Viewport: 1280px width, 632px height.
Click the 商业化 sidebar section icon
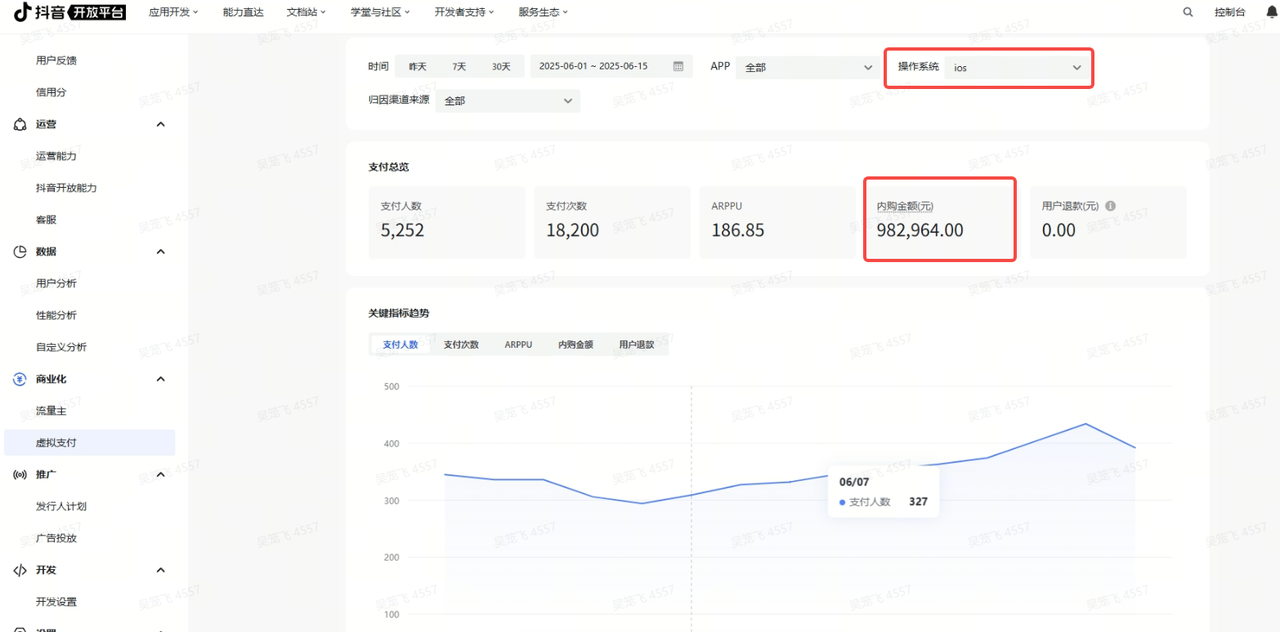(20, 379)
